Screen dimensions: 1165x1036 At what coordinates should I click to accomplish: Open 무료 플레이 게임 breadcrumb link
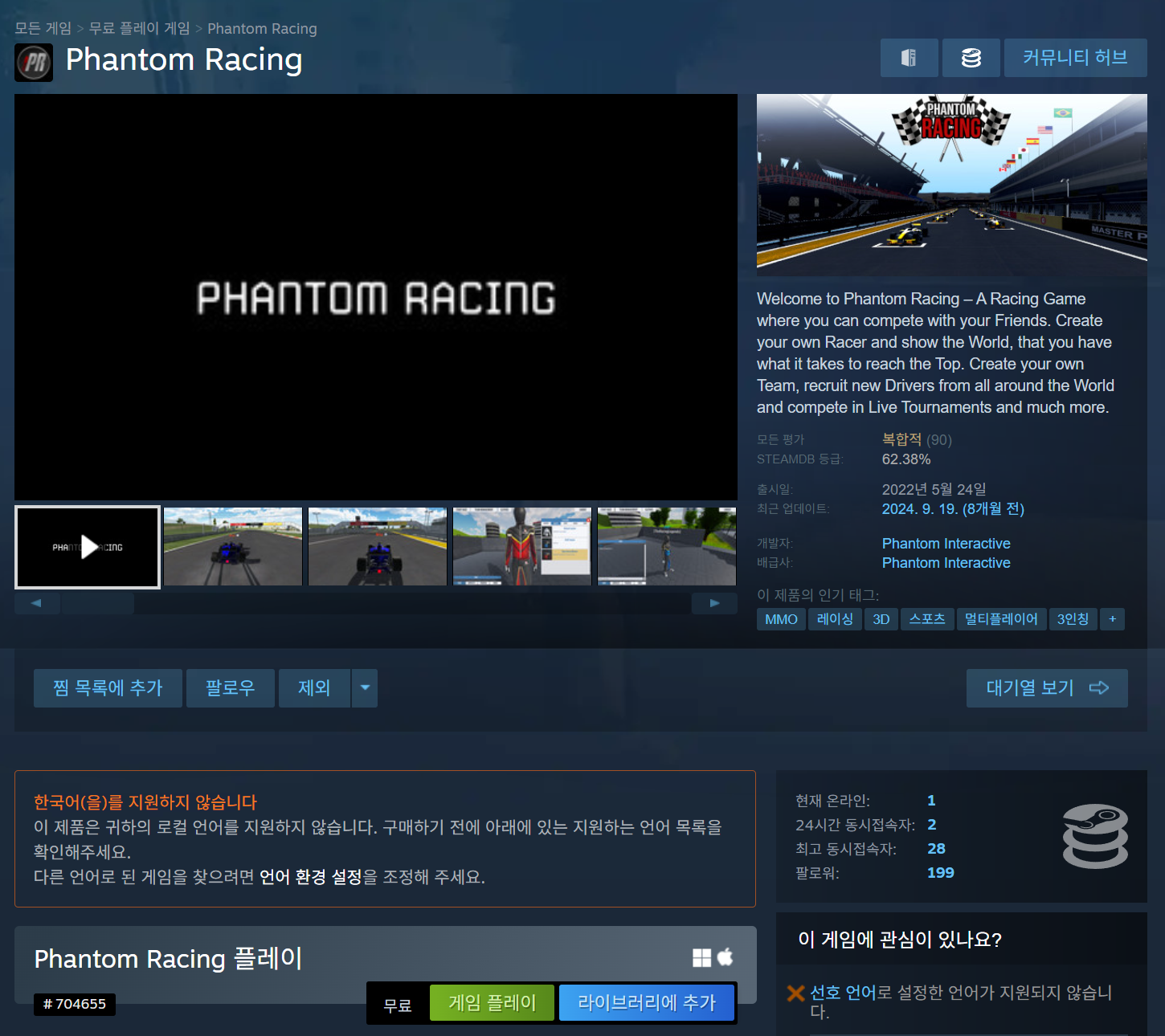(x=140, y=29)
